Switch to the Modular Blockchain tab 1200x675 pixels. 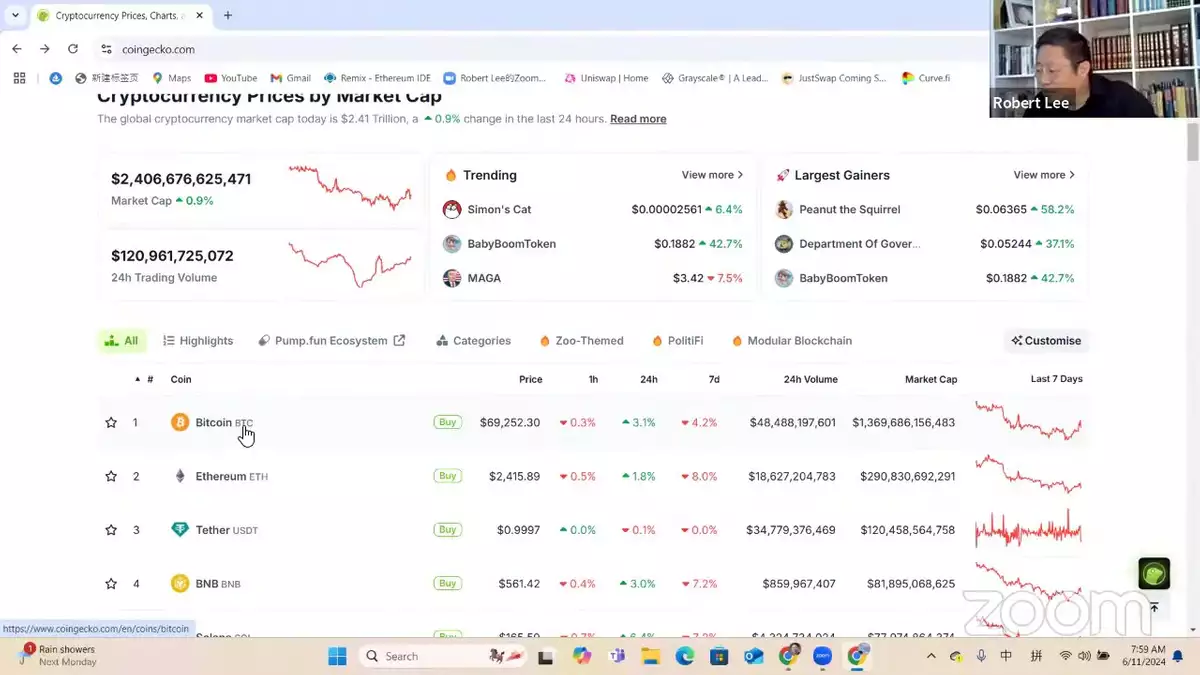[792, 341]
